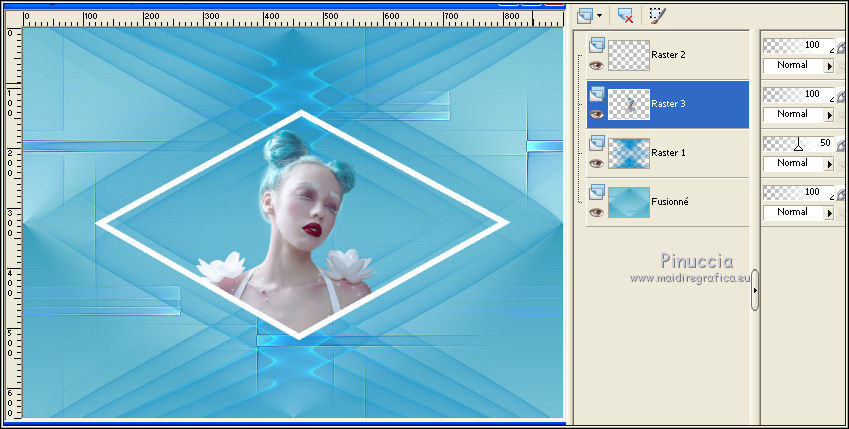This screenshot has height=429, width=849.
Task: Click the Raster 1 opacity slider set to 50
Action: [799, 144]
